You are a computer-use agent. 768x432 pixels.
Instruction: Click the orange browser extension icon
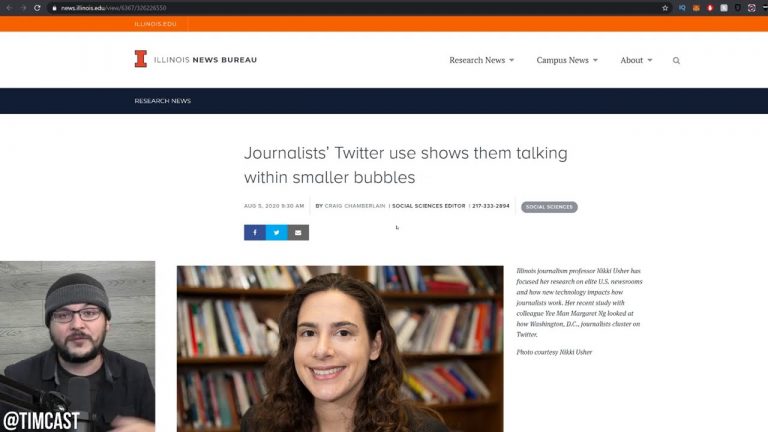696,8
